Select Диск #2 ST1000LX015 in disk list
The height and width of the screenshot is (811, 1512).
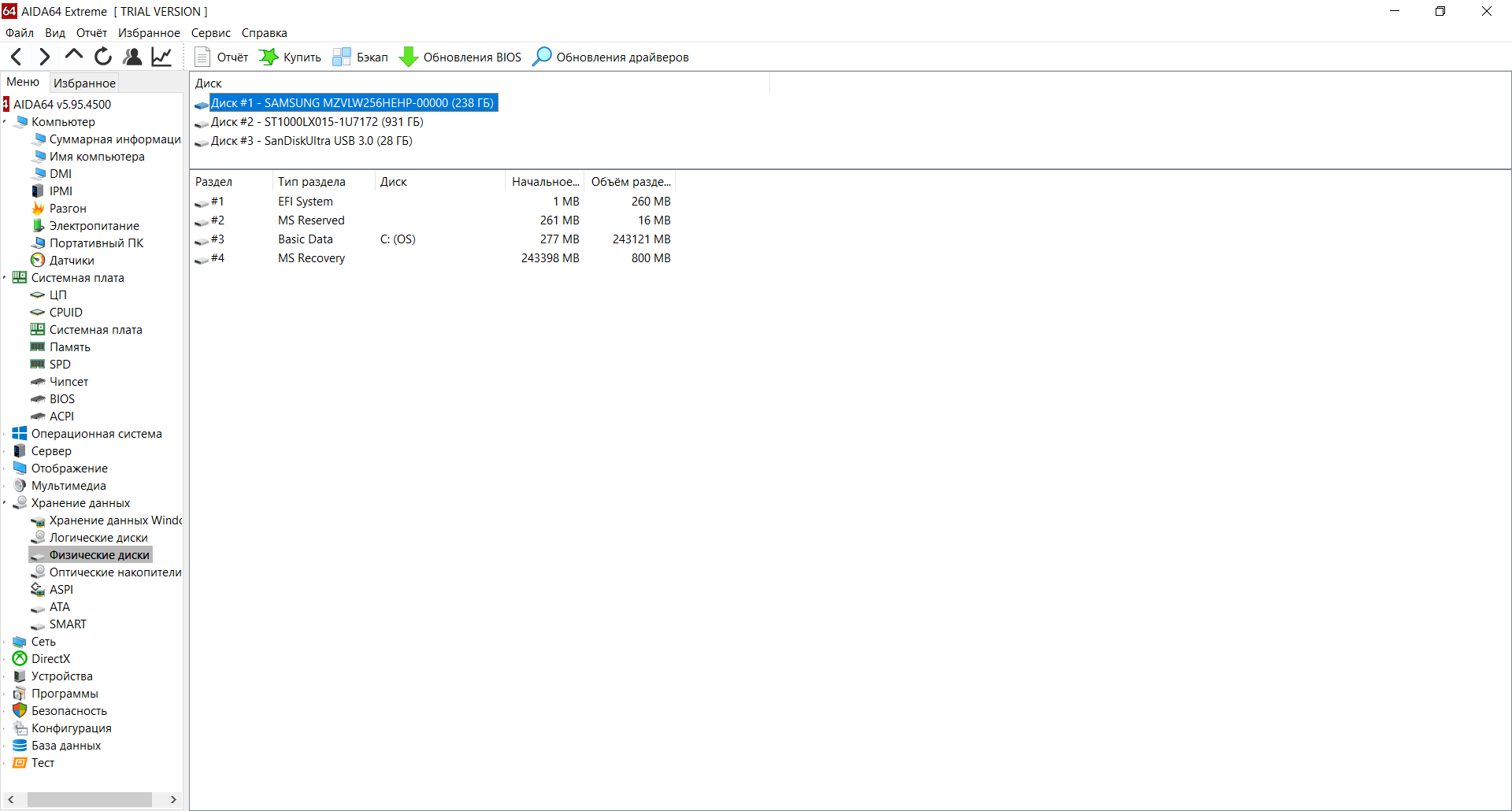click(x=317, y=122)
